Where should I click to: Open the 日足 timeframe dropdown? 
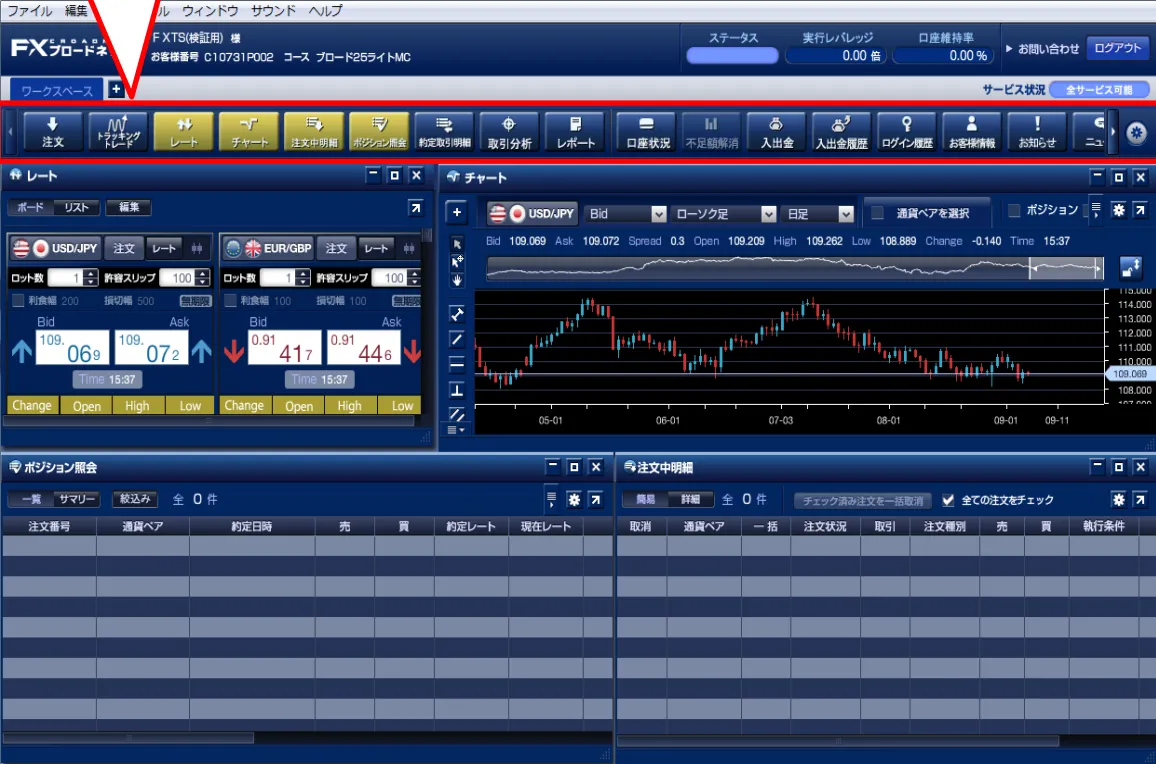(x=818, y=214)
